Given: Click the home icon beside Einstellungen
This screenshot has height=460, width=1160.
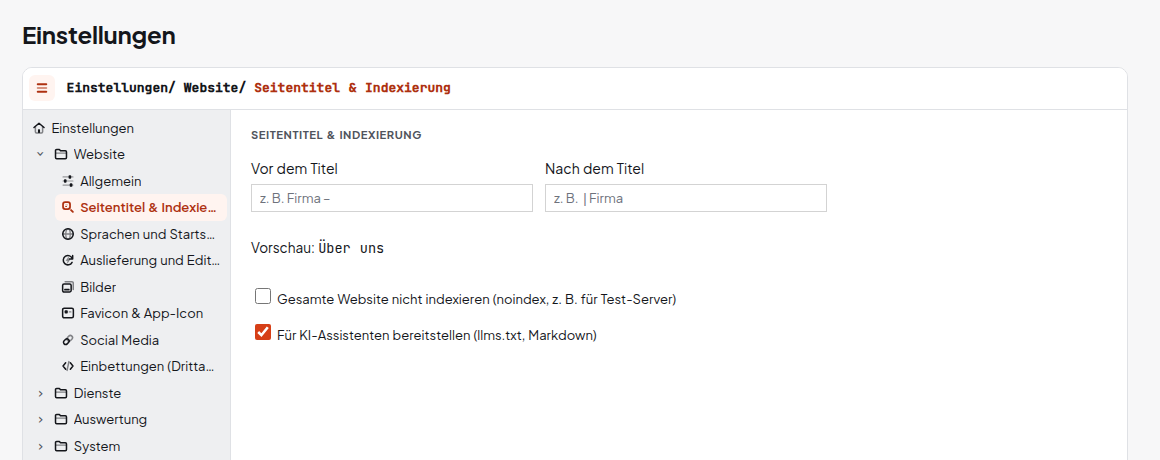Looking at the screenshot, I should pyautogui.click(x=39, y=128).
